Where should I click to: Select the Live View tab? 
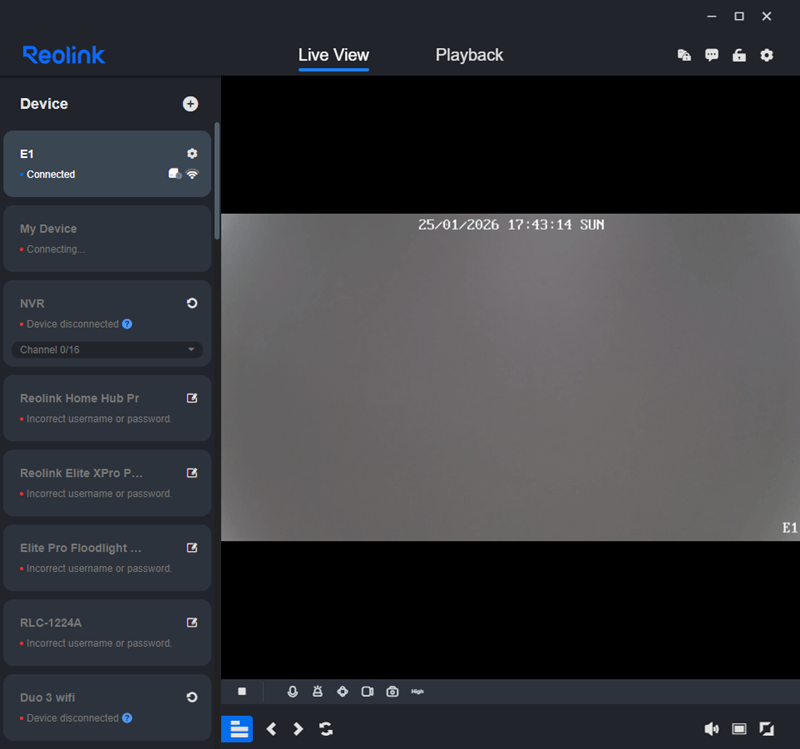pyautogui.click(x=333, y=55)
